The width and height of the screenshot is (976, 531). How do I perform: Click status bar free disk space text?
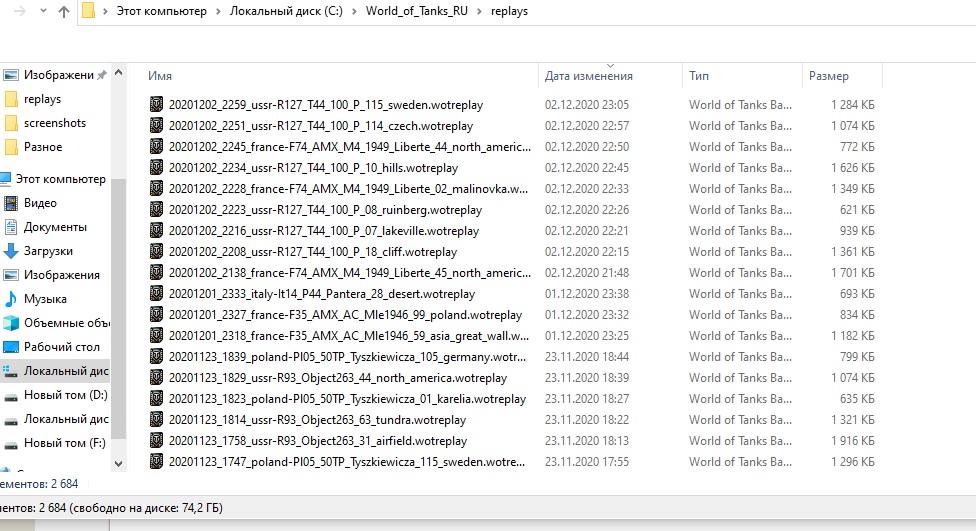point(146,508)
